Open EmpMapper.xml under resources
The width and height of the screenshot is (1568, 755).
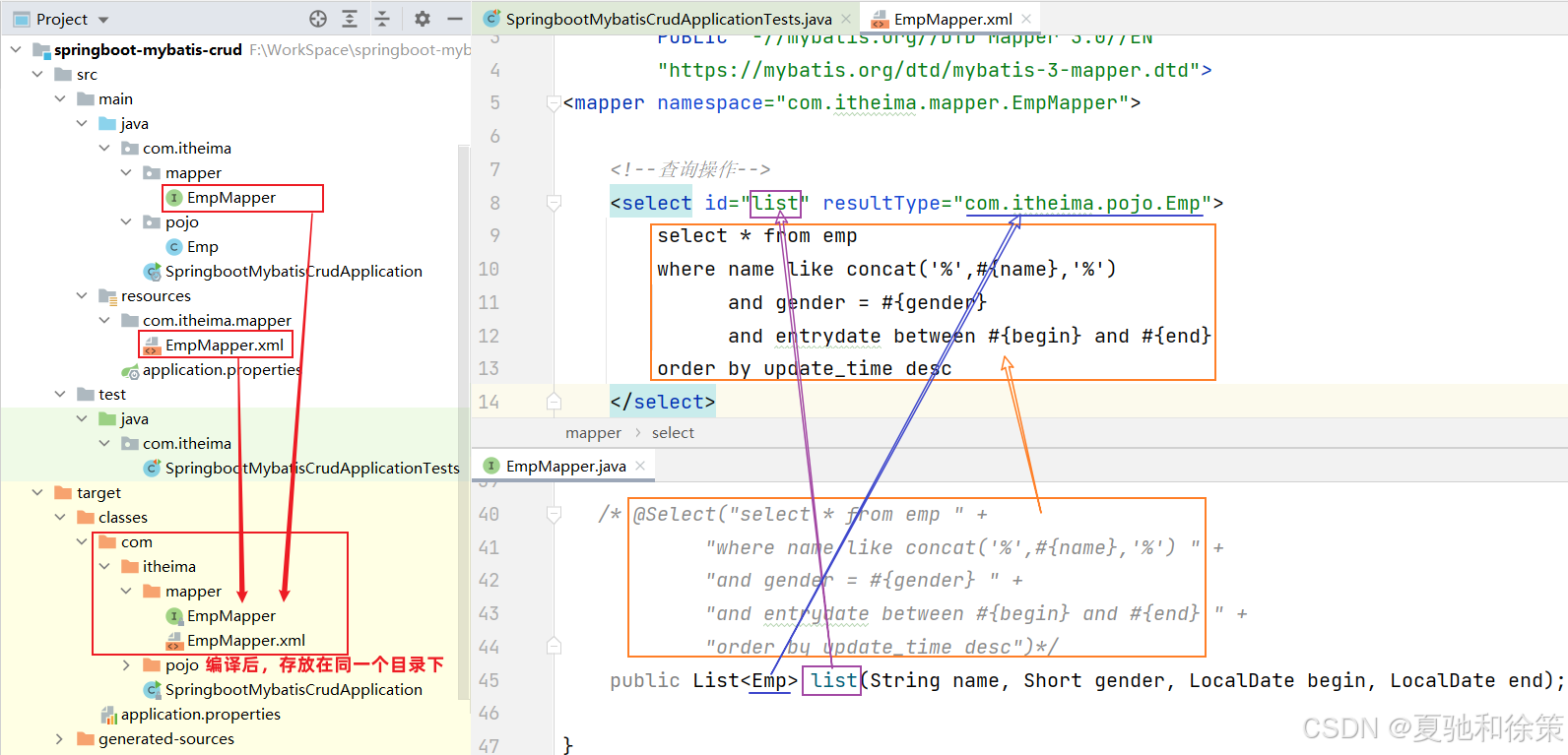224,345
